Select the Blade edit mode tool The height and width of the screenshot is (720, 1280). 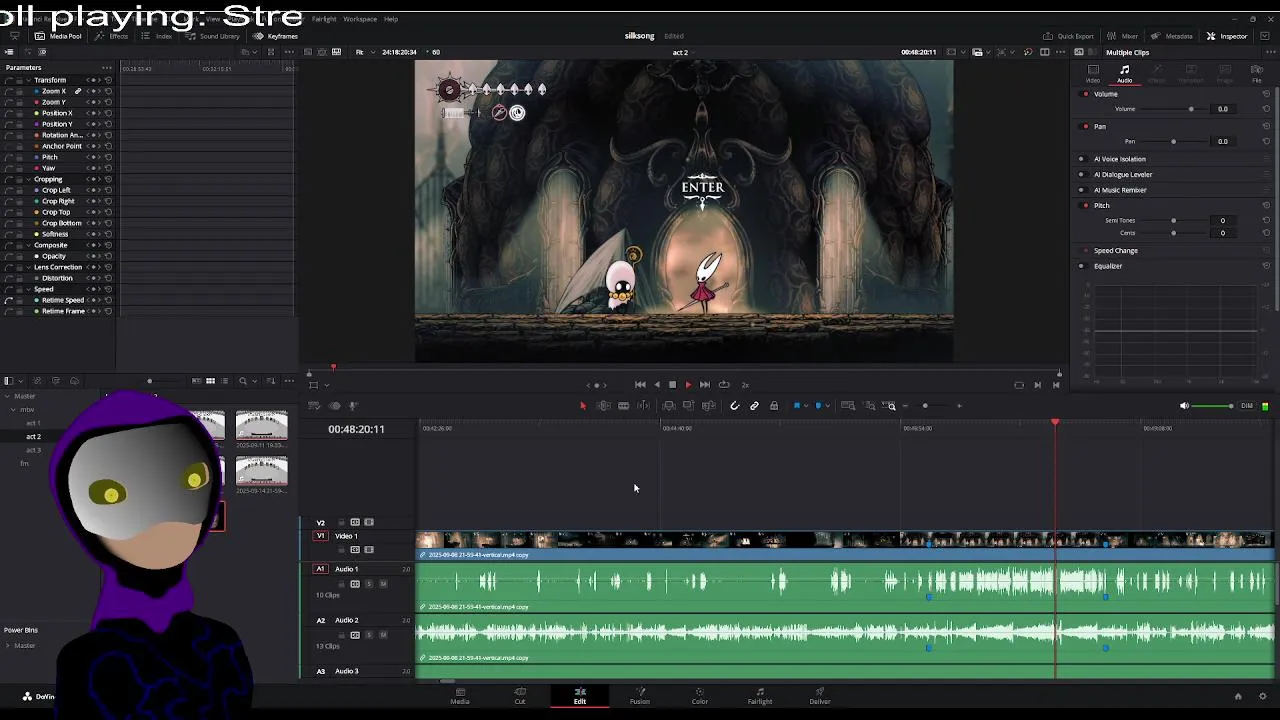point(623,406)
